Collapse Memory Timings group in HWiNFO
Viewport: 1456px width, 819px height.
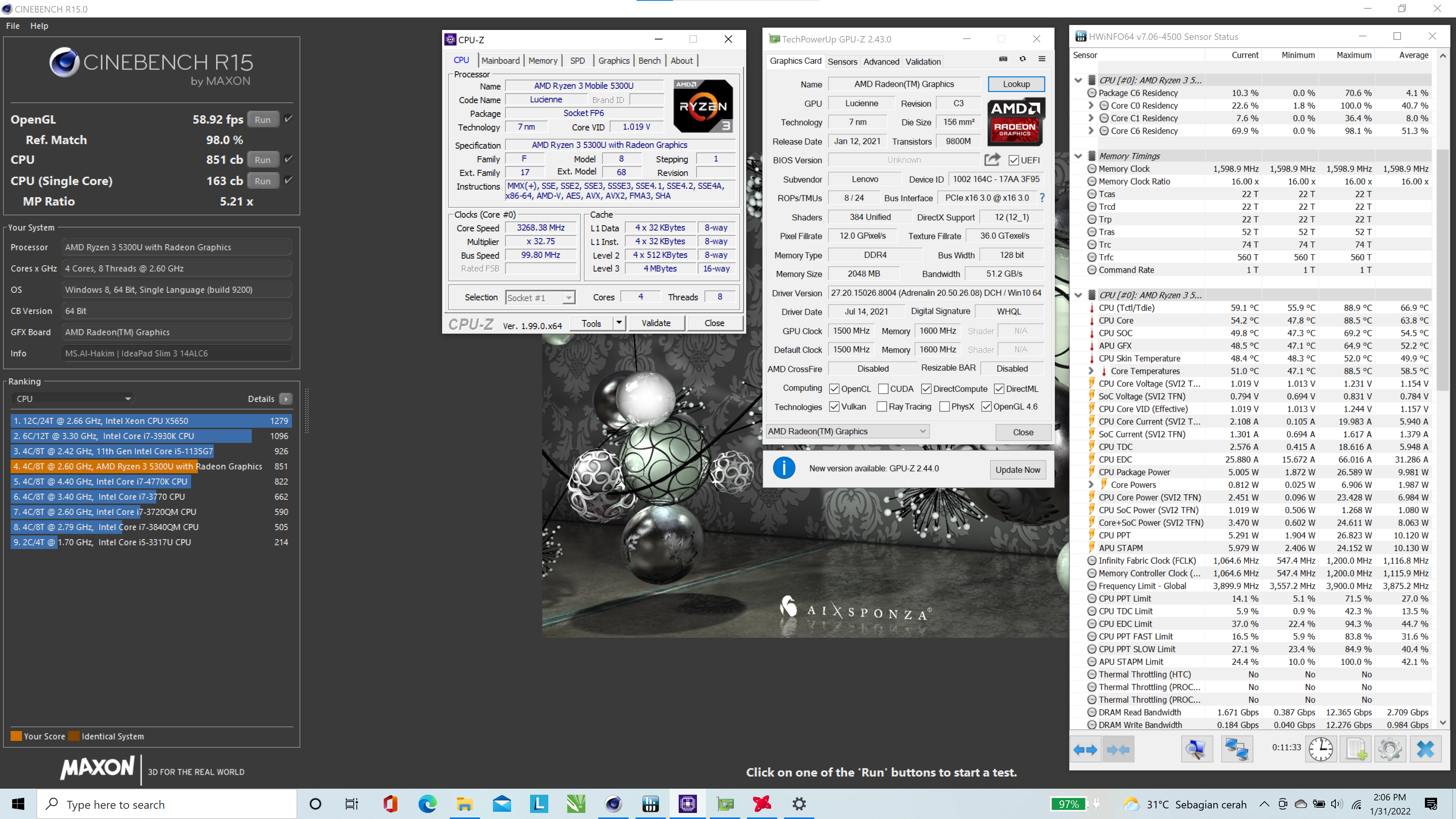1078,156
